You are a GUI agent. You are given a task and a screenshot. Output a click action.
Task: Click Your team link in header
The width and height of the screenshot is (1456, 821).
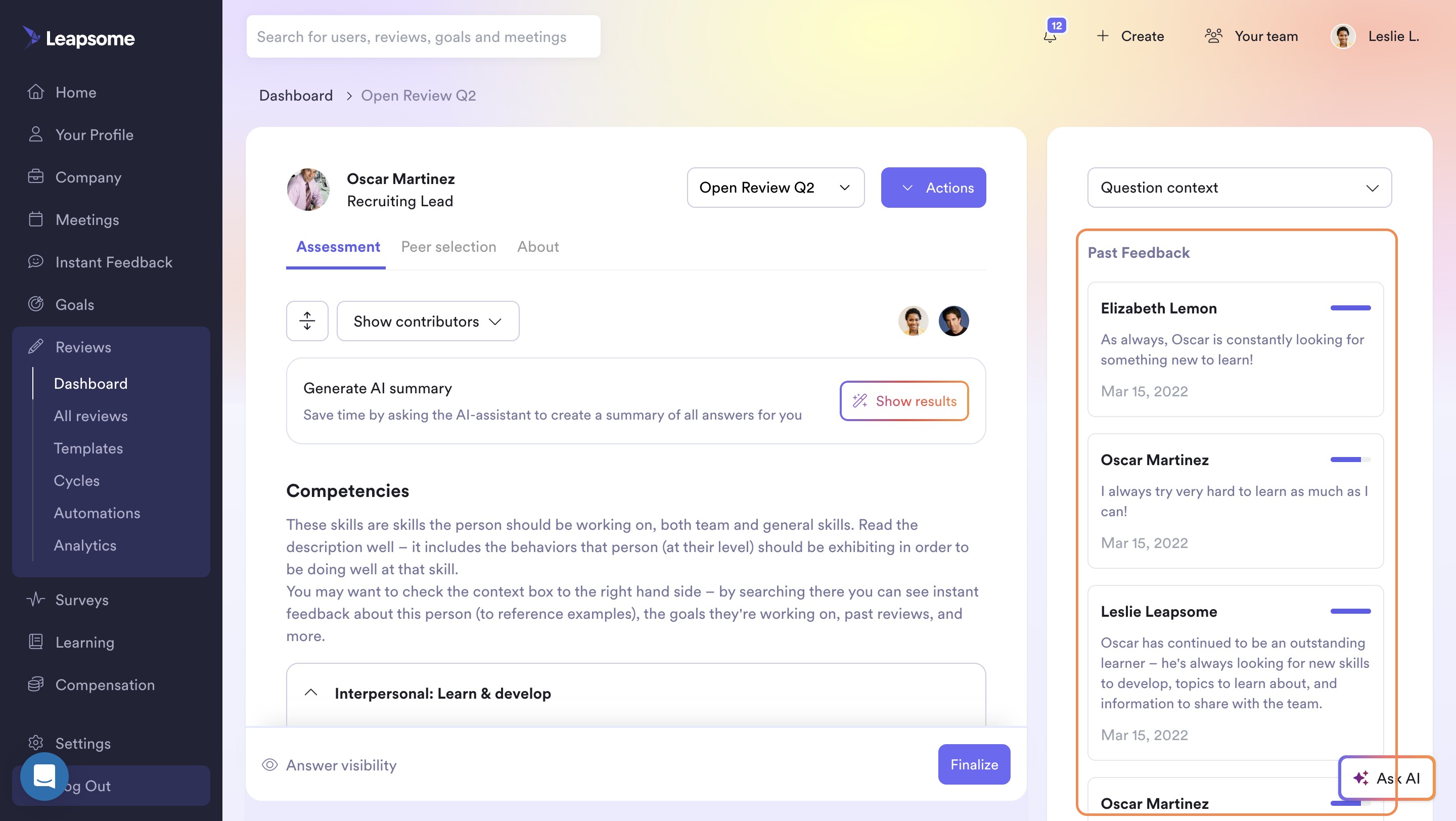[1266, 36]
